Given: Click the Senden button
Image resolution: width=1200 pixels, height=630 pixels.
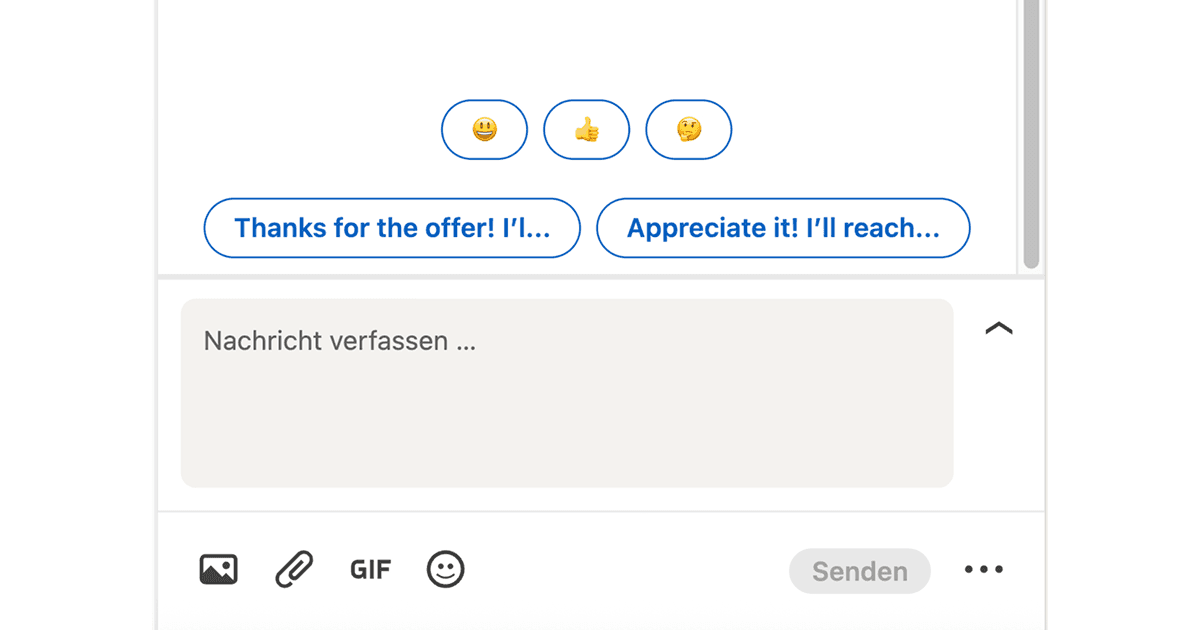Looking at the screenshot, I should (860, 571).
